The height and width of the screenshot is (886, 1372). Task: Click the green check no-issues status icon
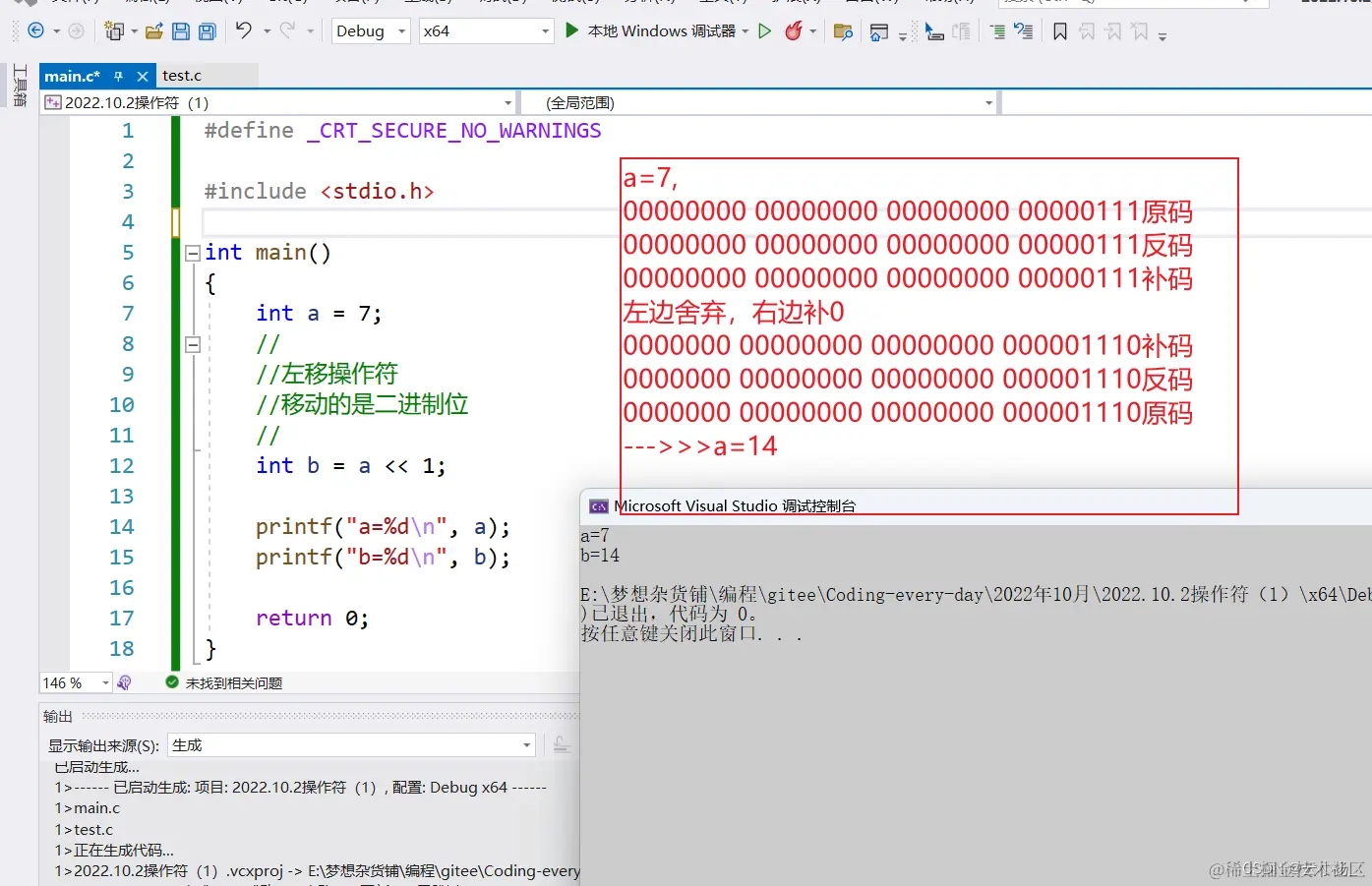[x=173, y=681]
